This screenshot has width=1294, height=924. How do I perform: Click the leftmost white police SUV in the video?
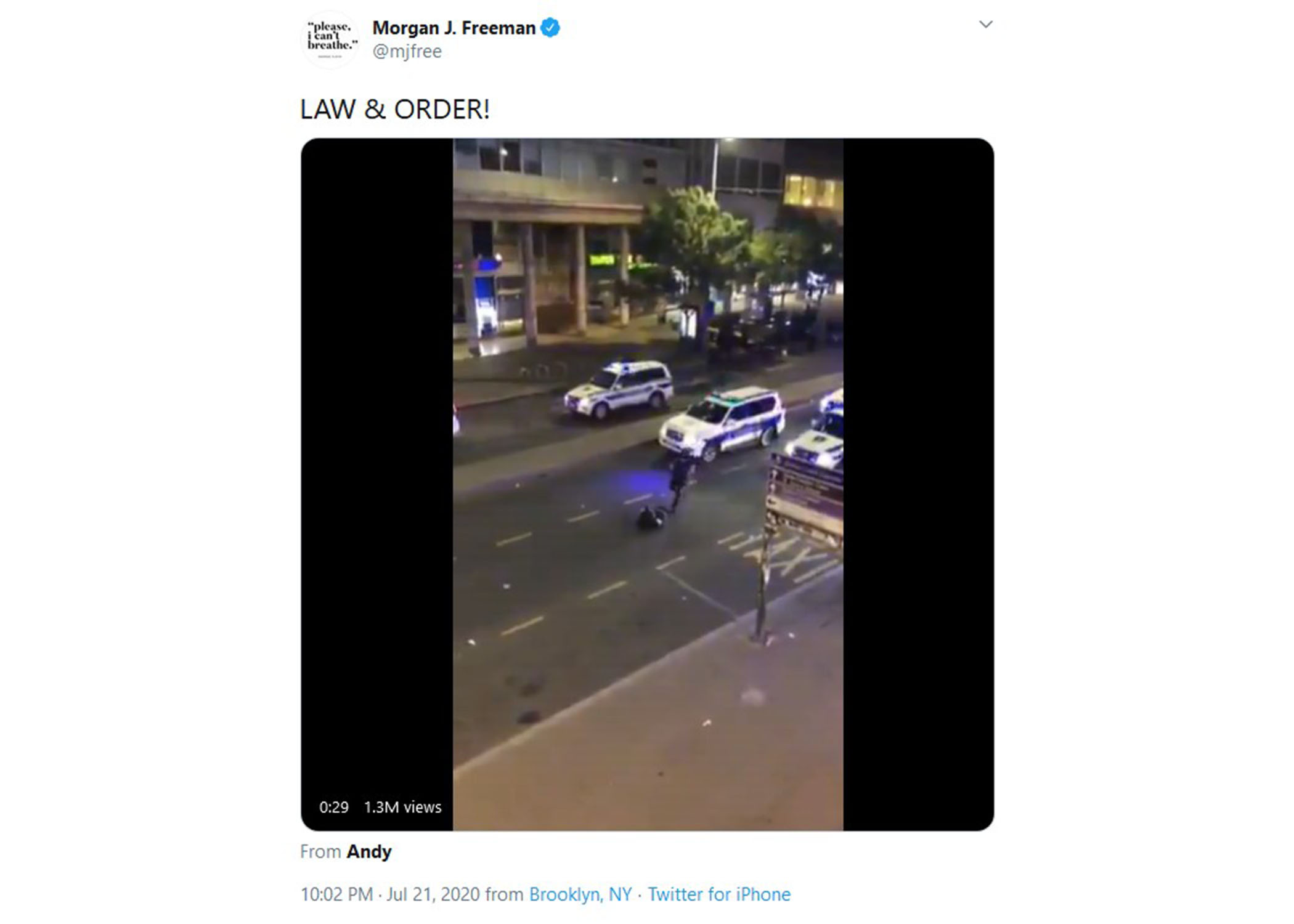click(619, 390)
